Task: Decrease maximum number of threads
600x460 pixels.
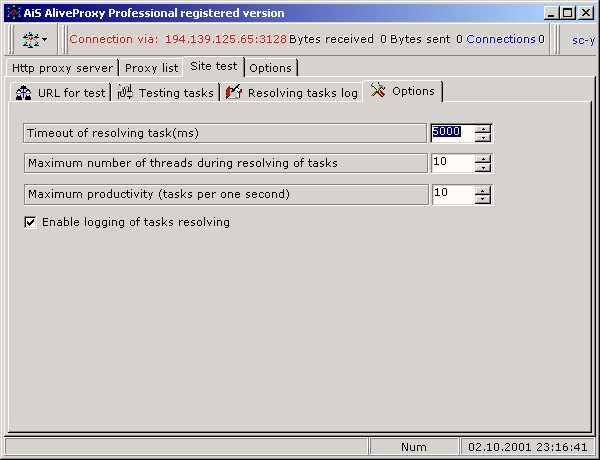Action: [483, 168]
